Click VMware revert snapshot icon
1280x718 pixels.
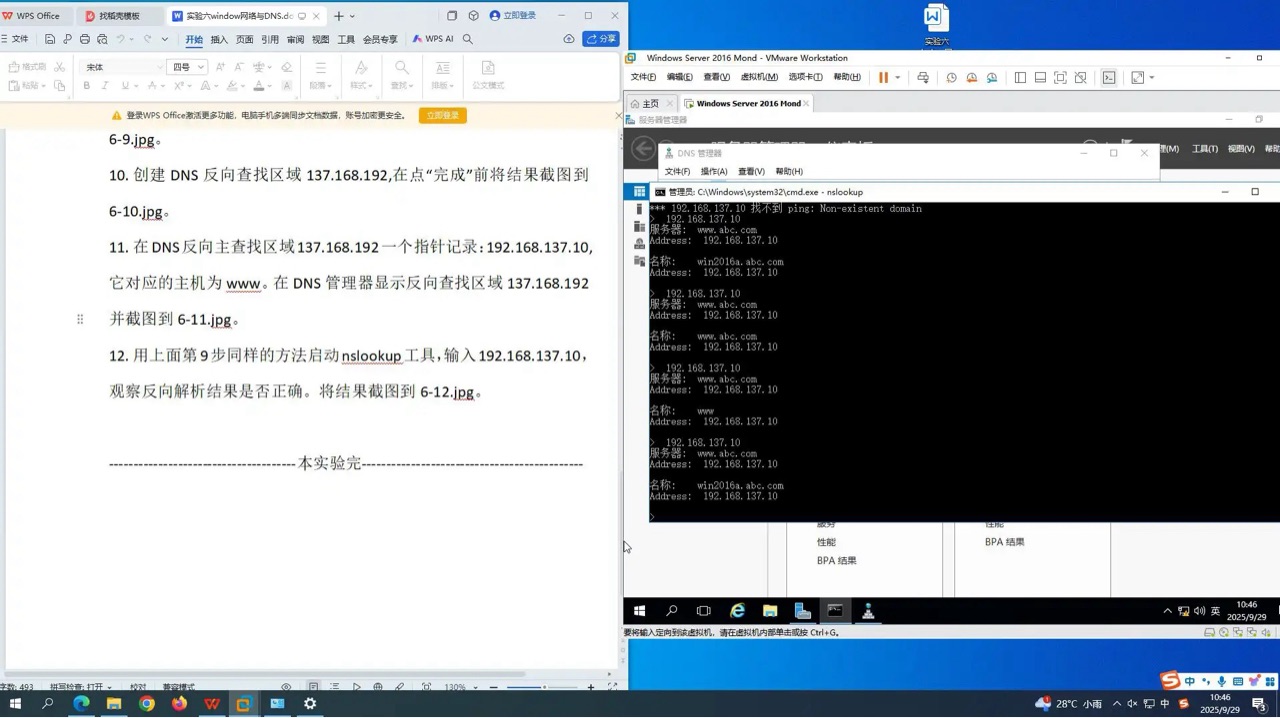971,77
